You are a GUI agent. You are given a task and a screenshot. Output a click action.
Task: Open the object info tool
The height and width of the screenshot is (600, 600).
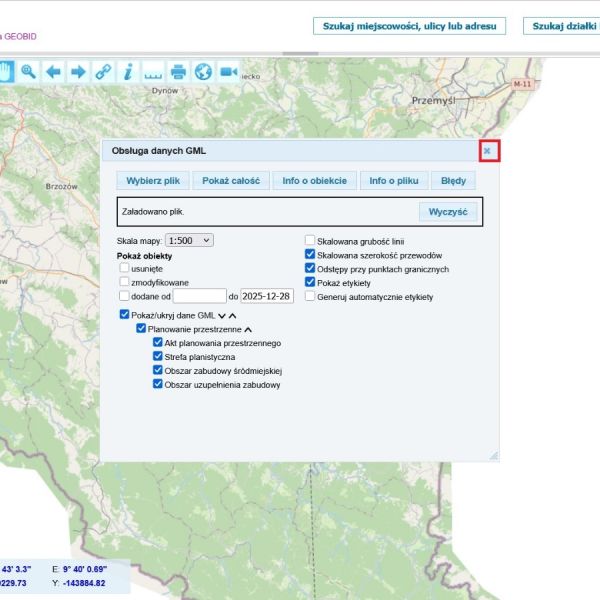pyautogui.click(x=128, y=71)
